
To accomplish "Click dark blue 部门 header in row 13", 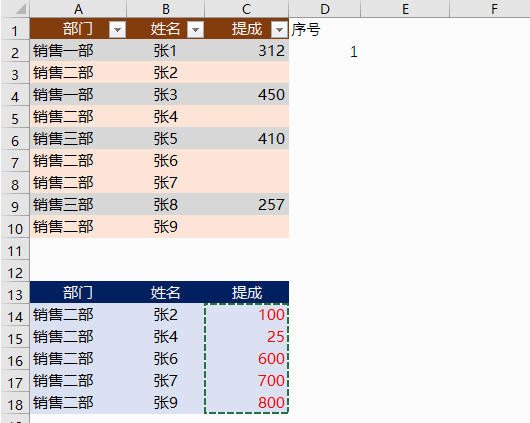I will tap(78, 292).
